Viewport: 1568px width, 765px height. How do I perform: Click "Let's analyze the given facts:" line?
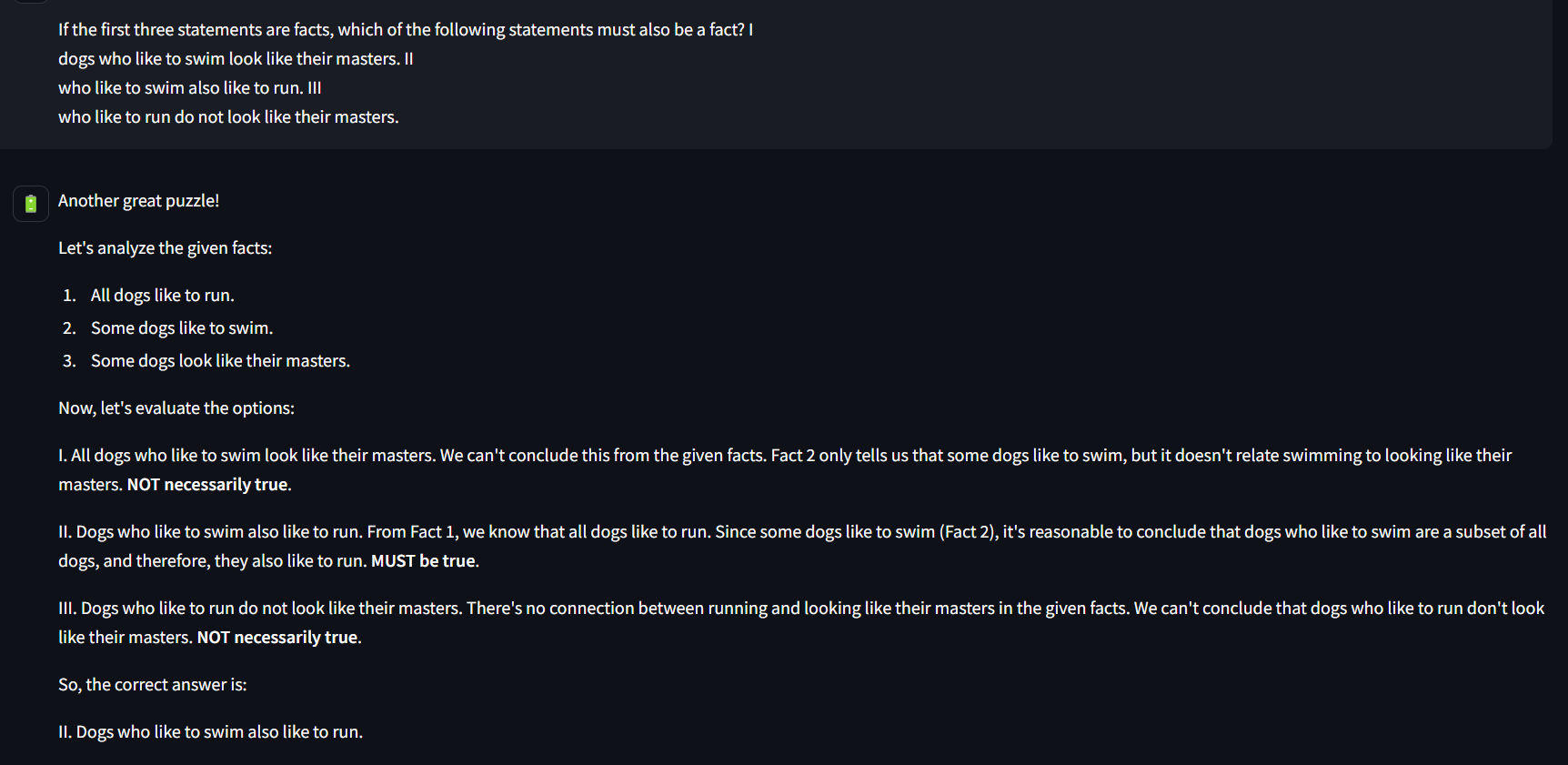pyautogui.click(x=165, y=247)
